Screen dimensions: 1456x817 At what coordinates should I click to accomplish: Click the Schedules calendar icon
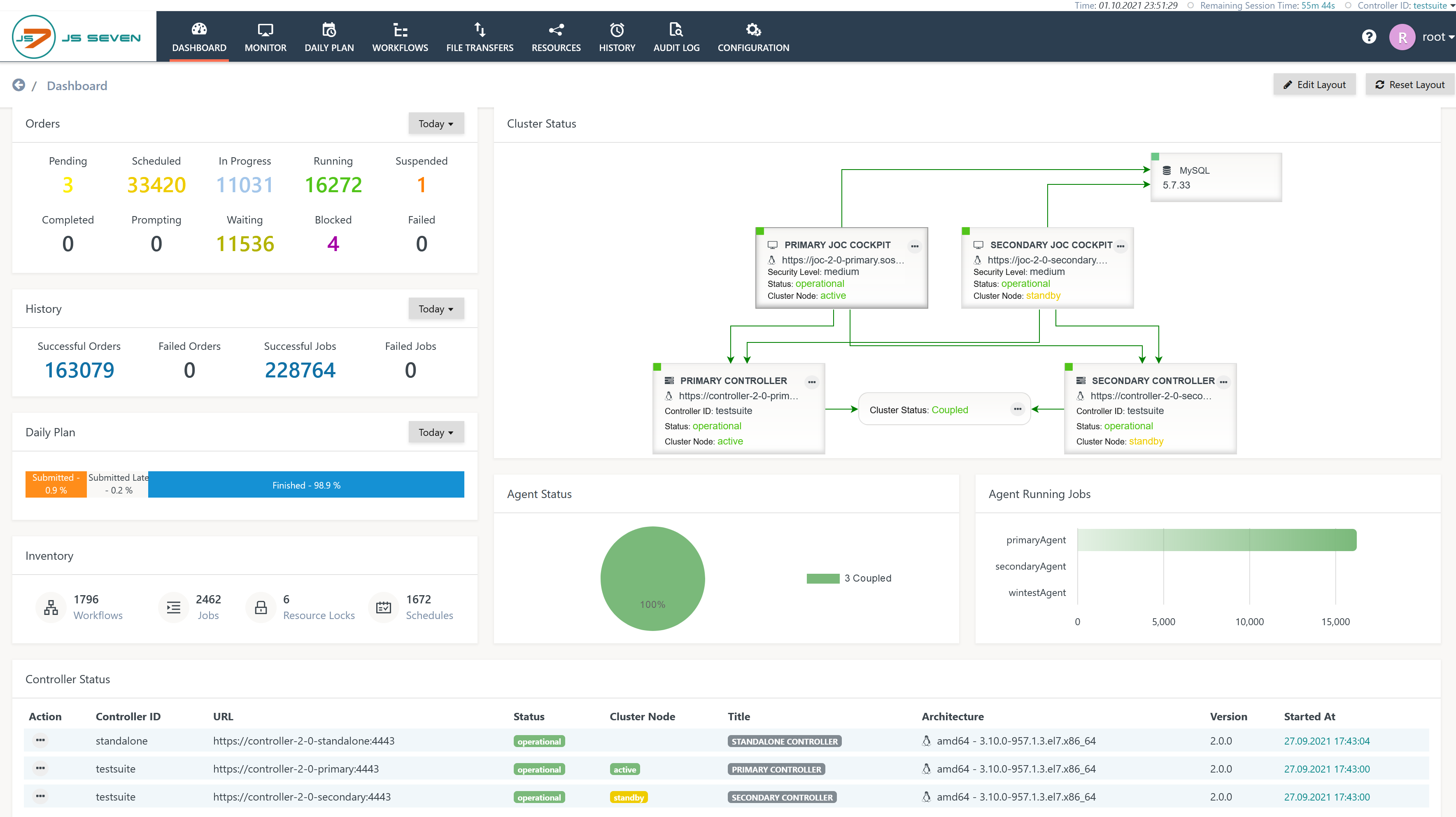pos(383,608)
